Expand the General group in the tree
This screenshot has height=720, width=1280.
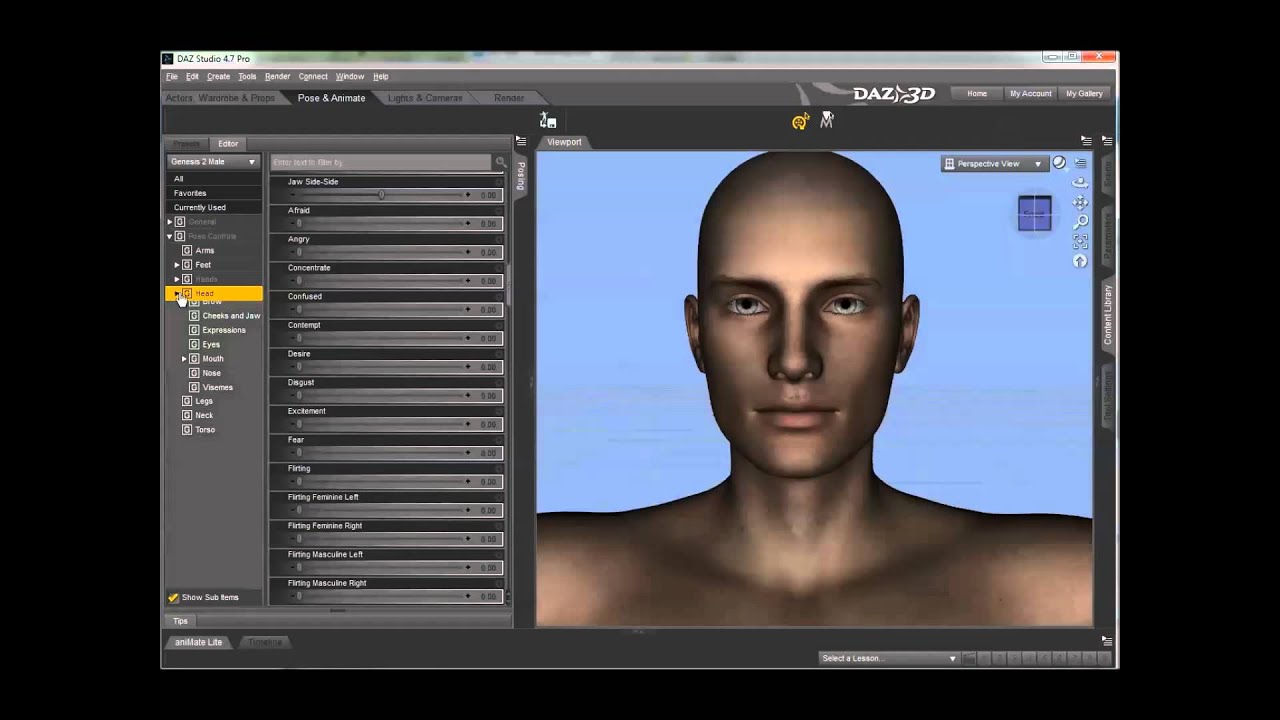tap(170, 222)
